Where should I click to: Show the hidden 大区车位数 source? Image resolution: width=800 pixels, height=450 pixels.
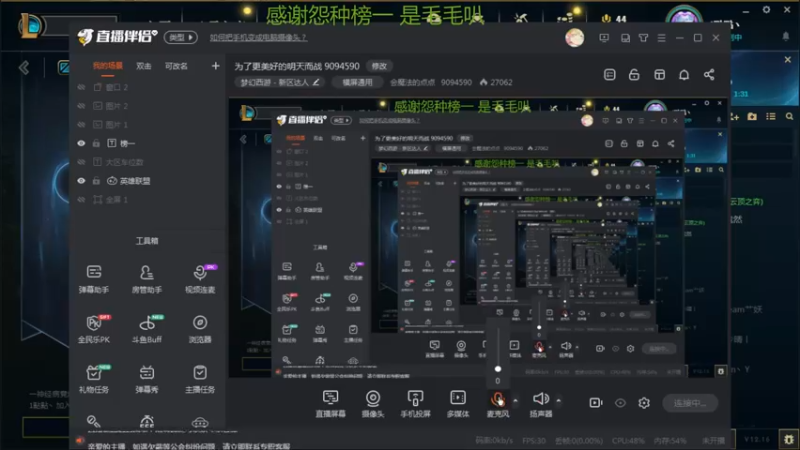click(x=81, y=162)
